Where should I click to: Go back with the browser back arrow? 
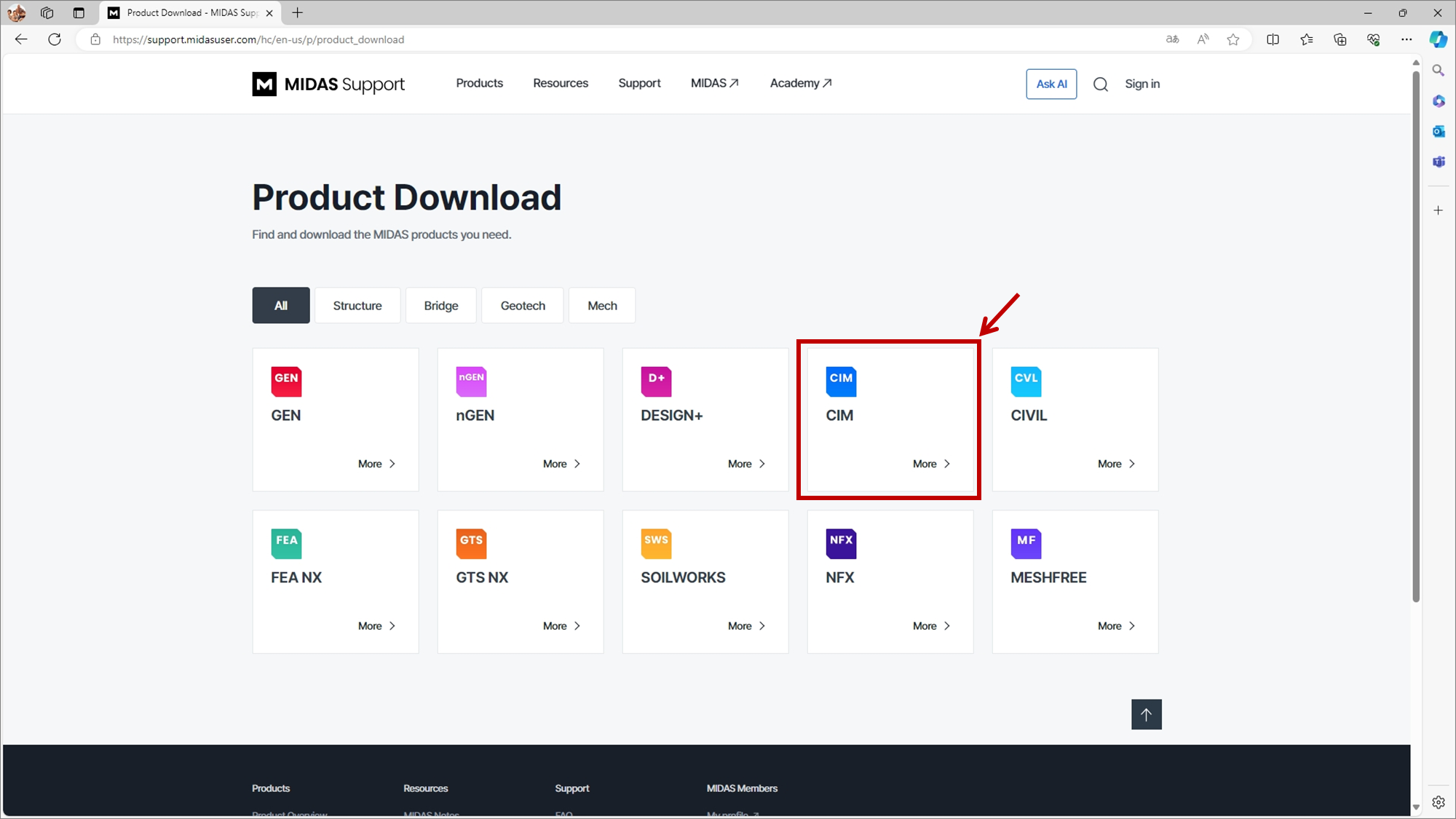coord(21,39)
